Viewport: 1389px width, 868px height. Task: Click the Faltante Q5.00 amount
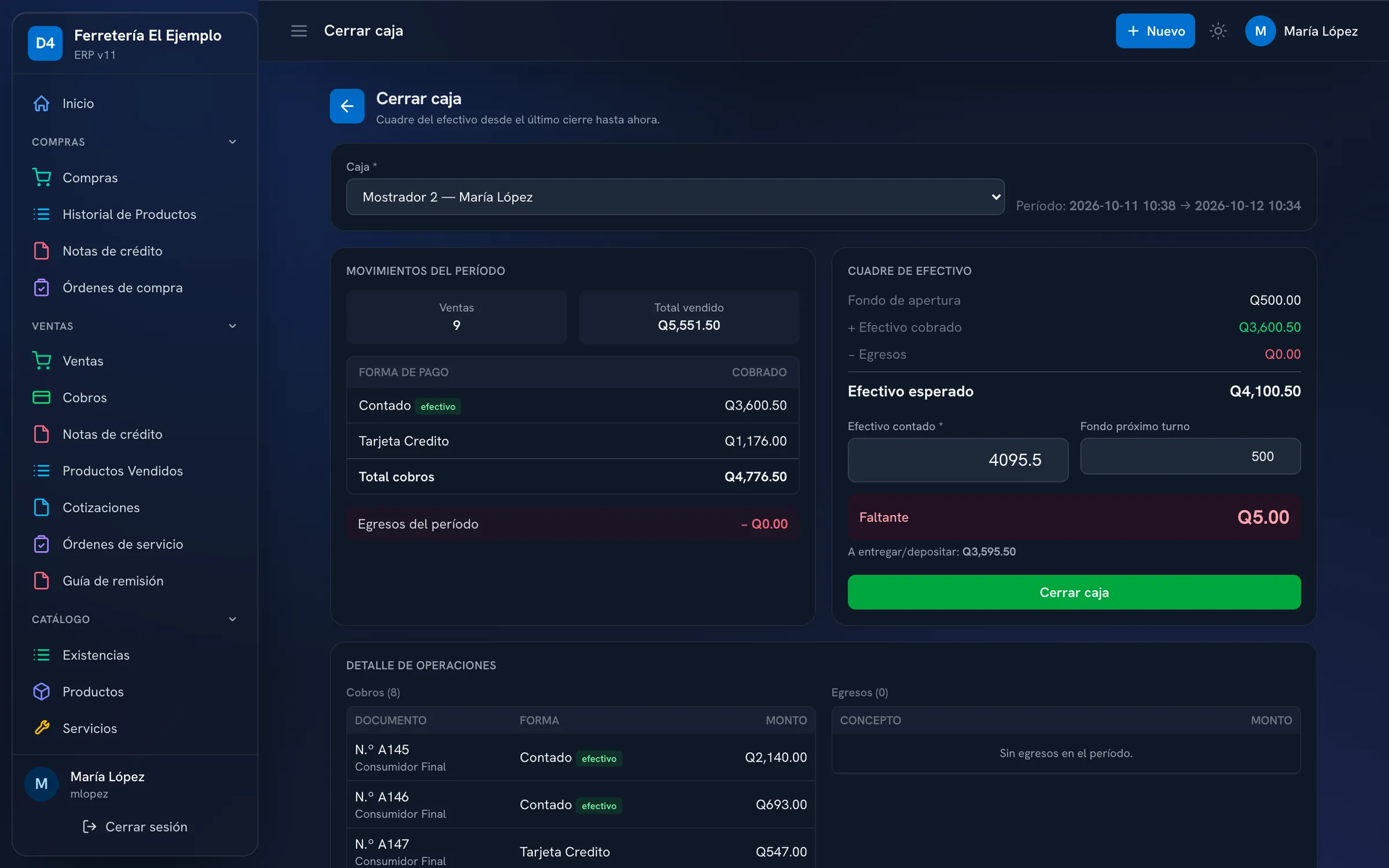click(x=1263, y=517)
